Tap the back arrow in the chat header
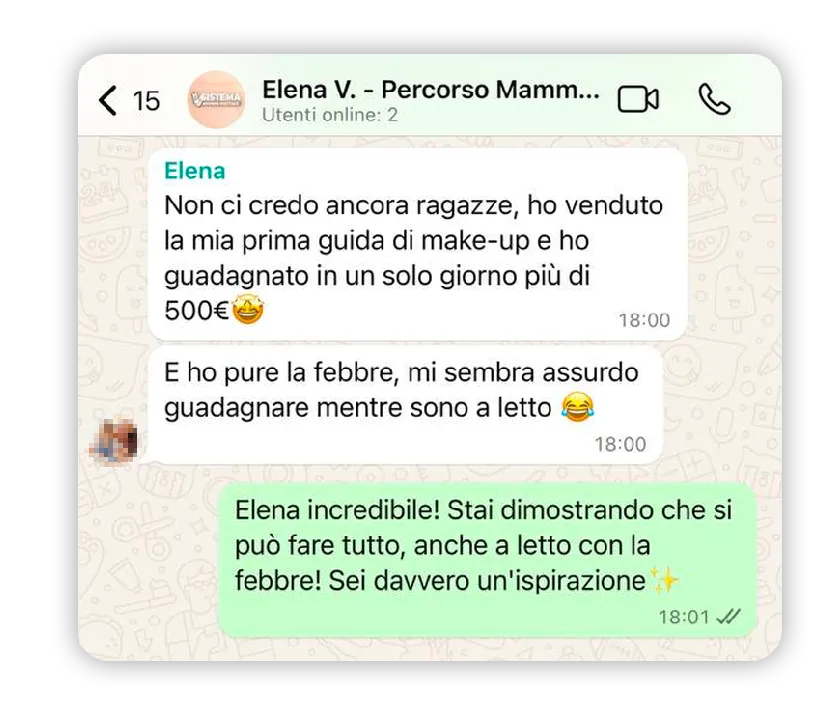 pyautogui.click(x=108, y=100)
